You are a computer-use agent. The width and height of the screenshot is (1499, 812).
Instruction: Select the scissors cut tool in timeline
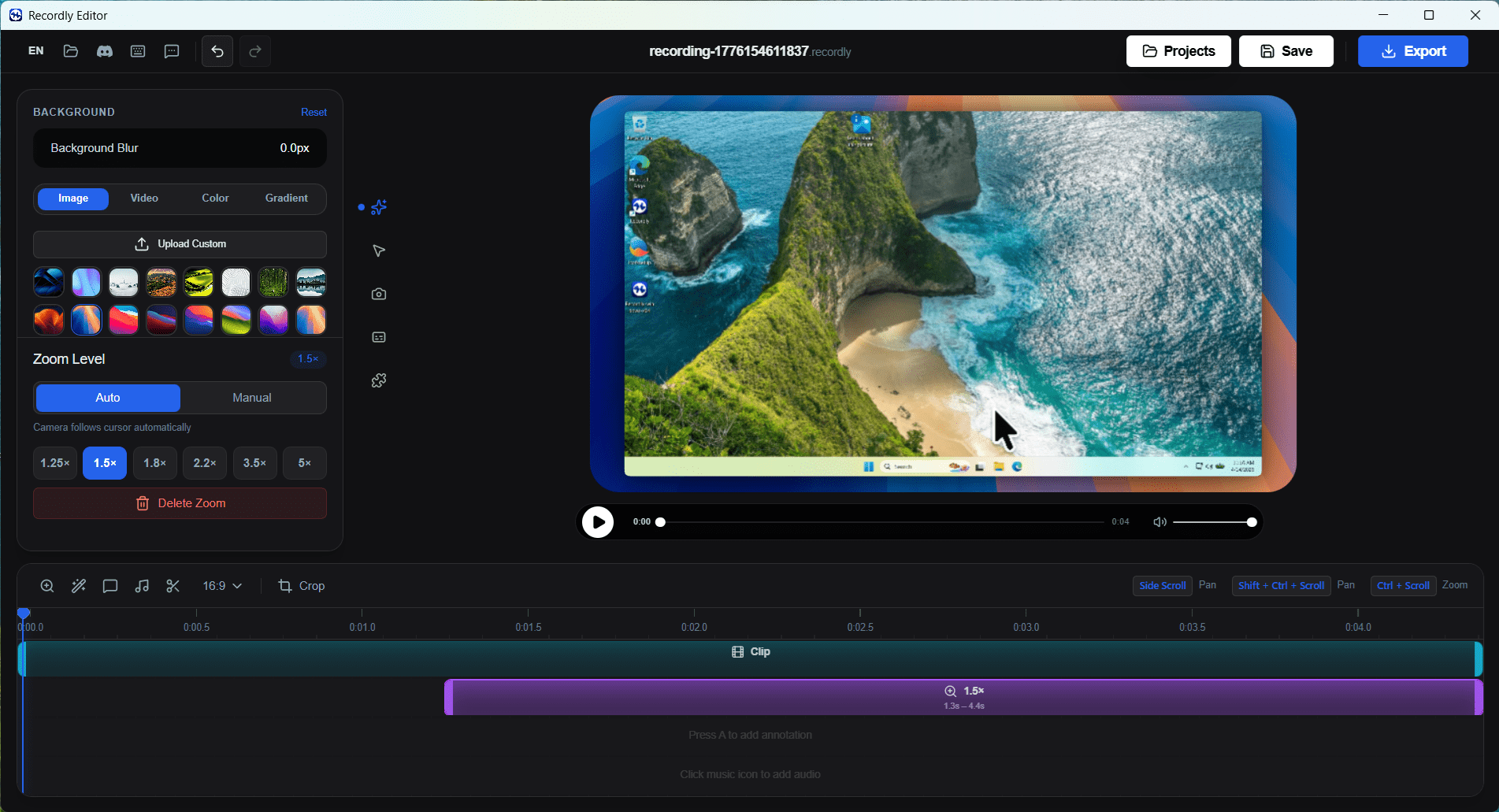pos(173,586)
